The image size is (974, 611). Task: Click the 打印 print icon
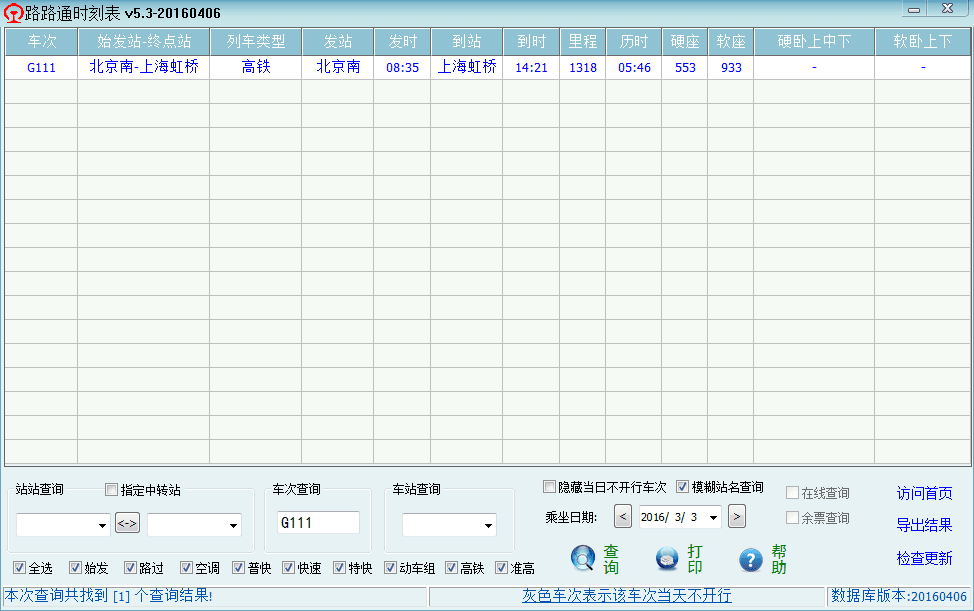(x=667, y=559)
